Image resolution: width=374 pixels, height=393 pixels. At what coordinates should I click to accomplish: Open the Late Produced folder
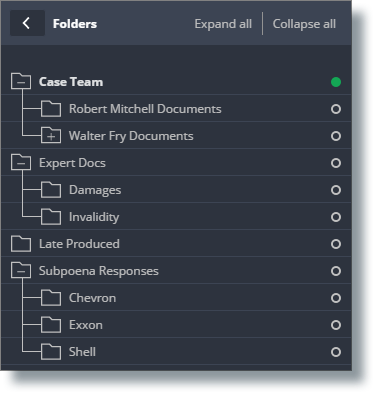pos(79,244)
